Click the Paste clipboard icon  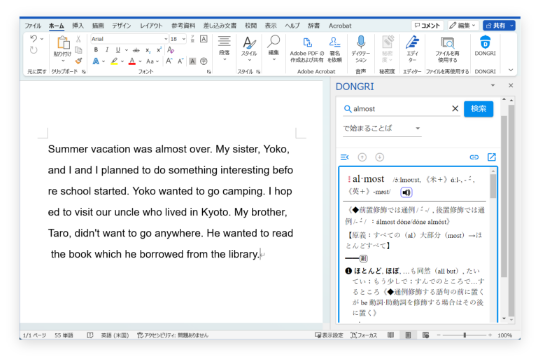click(x=63, y=43)
